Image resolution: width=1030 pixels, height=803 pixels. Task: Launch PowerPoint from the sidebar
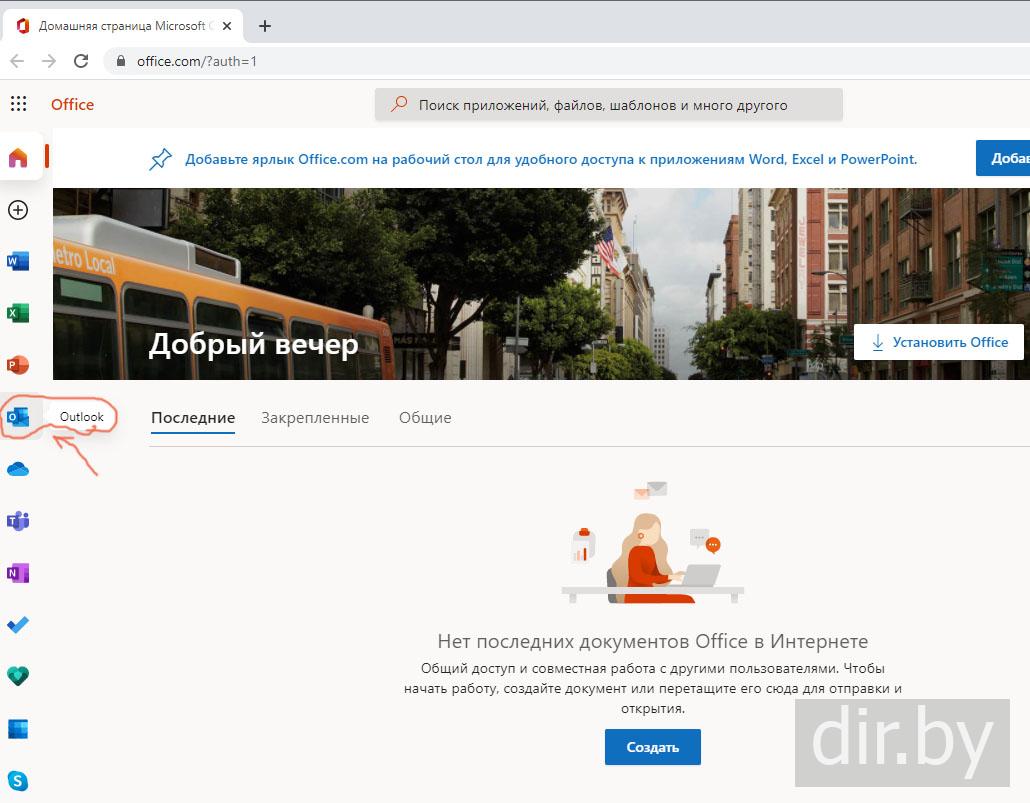18,365
